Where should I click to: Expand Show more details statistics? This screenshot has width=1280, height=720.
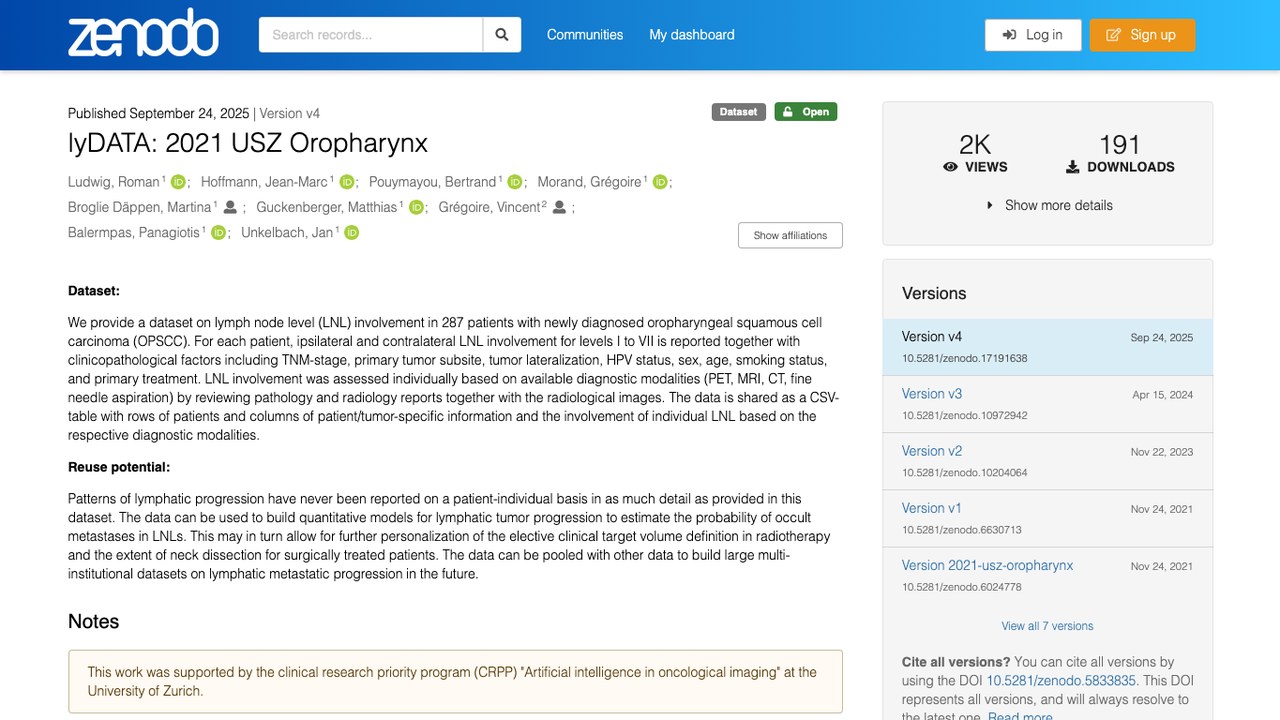[1049, 205]
